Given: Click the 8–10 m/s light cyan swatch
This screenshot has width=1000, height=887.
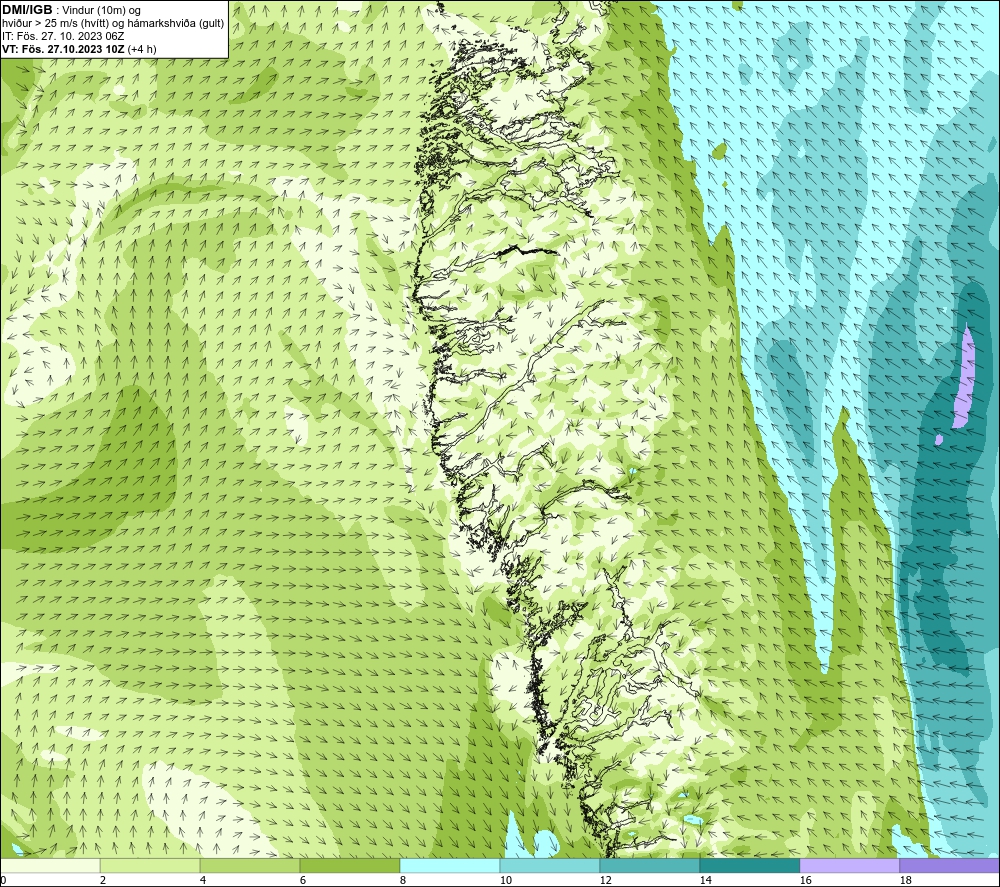Looking at the screenshot, I should [x=450, y=865].
